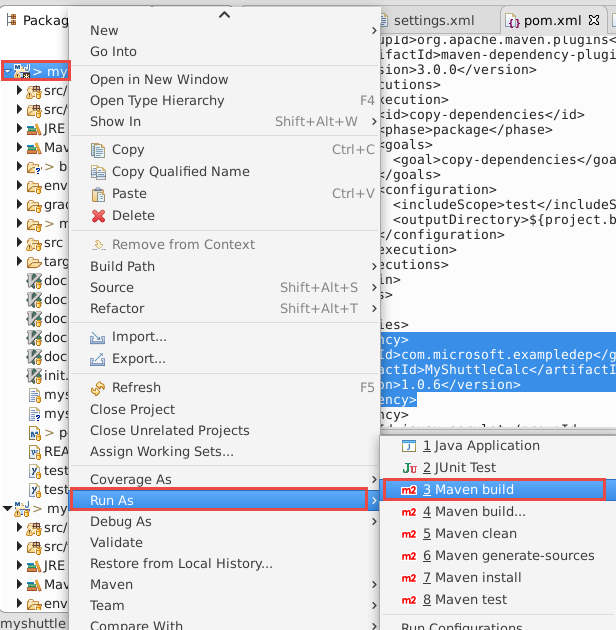Open the Coverage As submenu
616x630 pixels.
point(225,479)
